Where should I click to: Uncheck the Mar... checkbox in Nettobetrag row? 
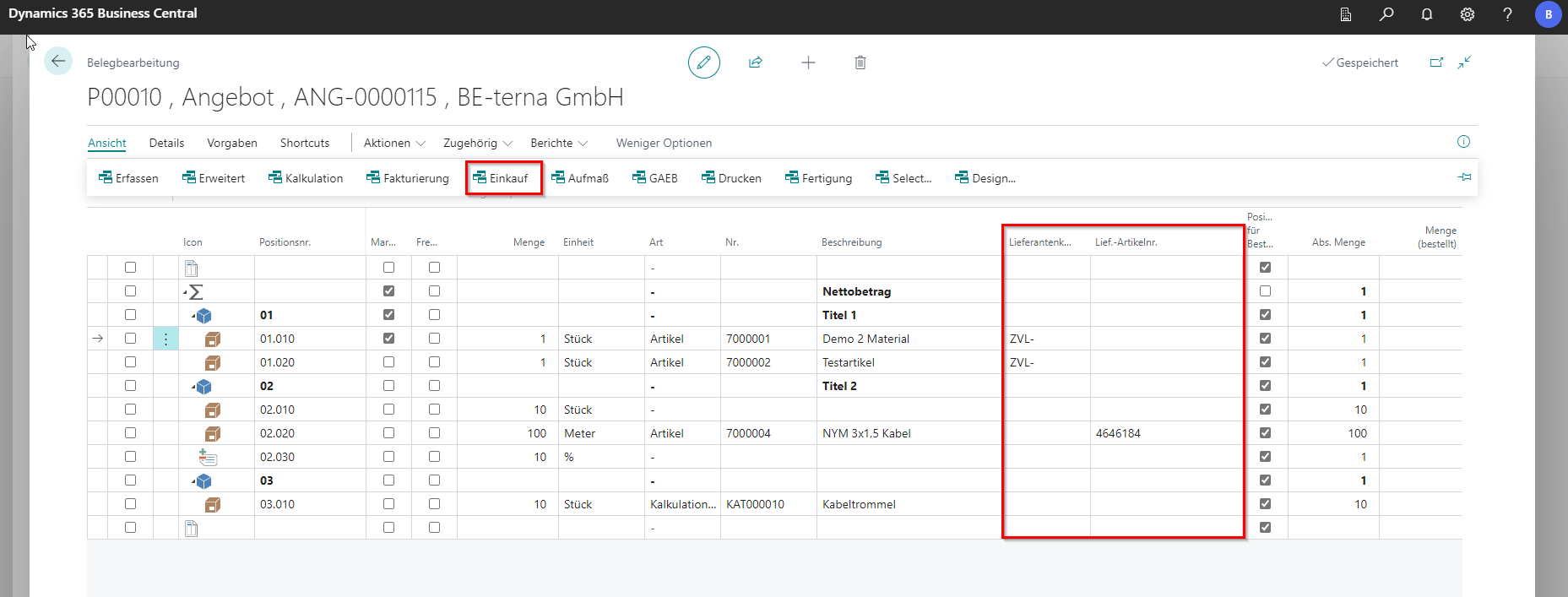388,291
